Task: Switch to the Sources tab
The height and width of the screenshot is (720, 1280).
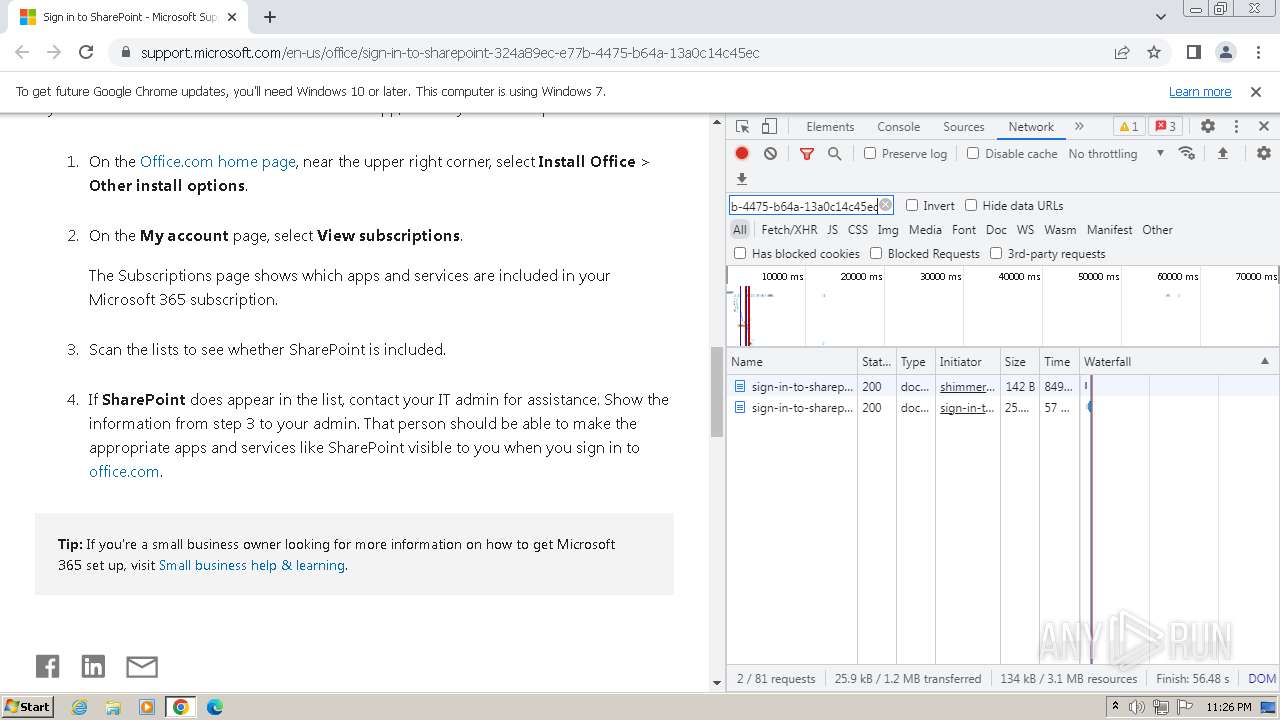Action: (x=964, y=127)
